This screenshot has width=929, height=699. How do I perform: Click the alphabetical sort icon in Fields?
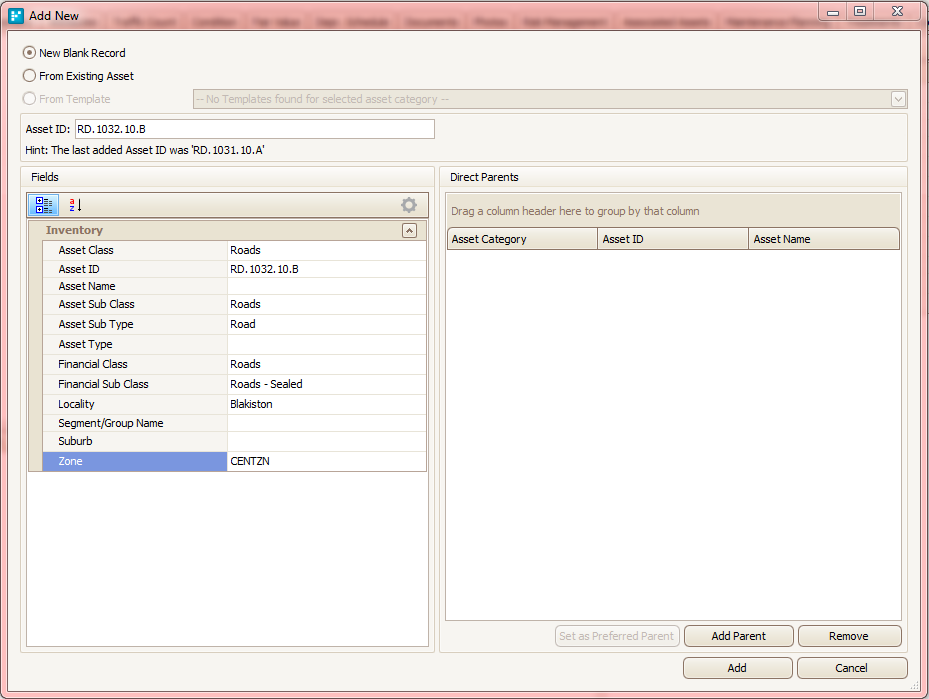[x=75, y=205]
